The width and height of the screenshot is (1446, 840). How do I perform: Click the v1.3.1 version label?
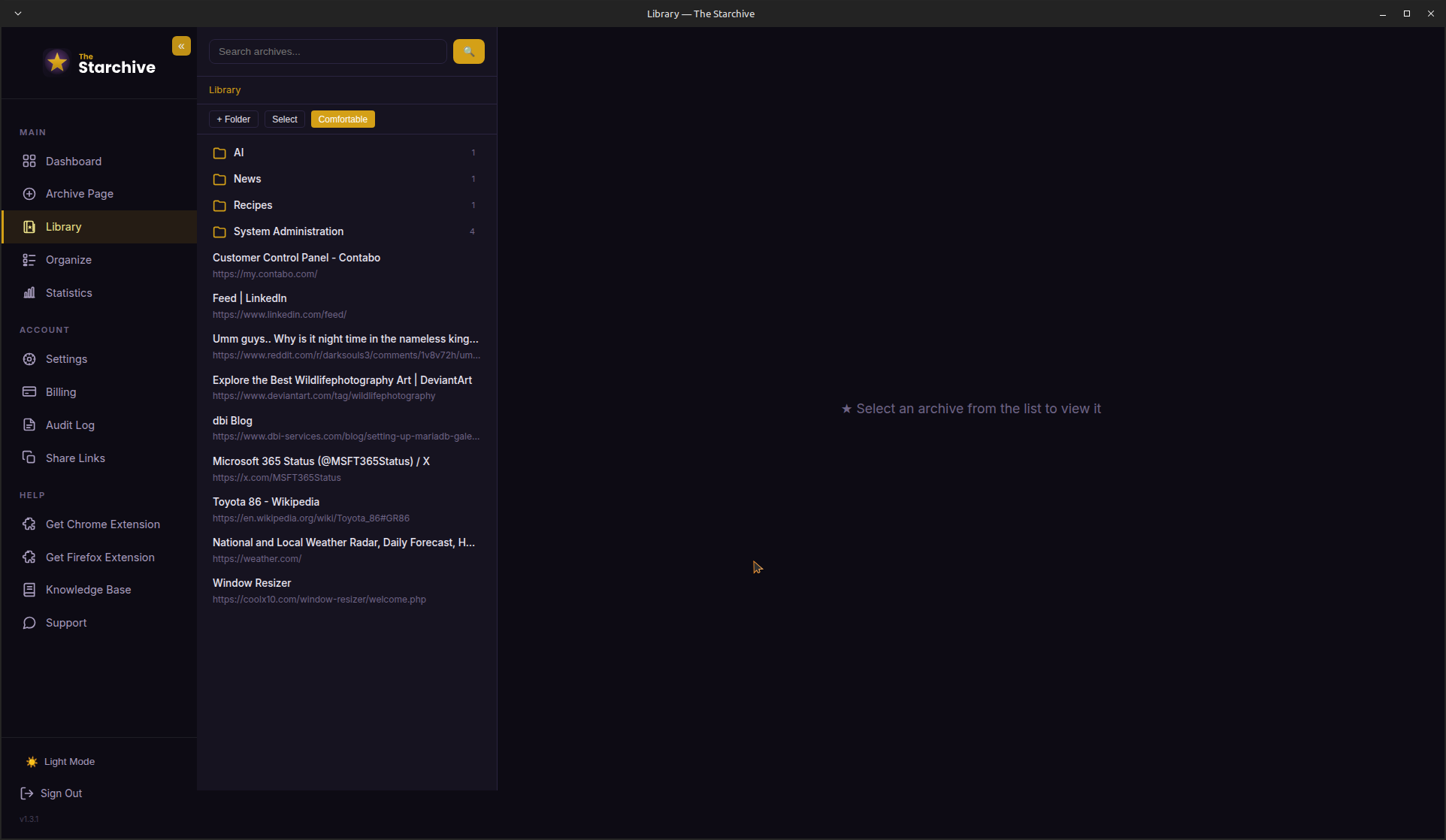[x=29, y=819]
